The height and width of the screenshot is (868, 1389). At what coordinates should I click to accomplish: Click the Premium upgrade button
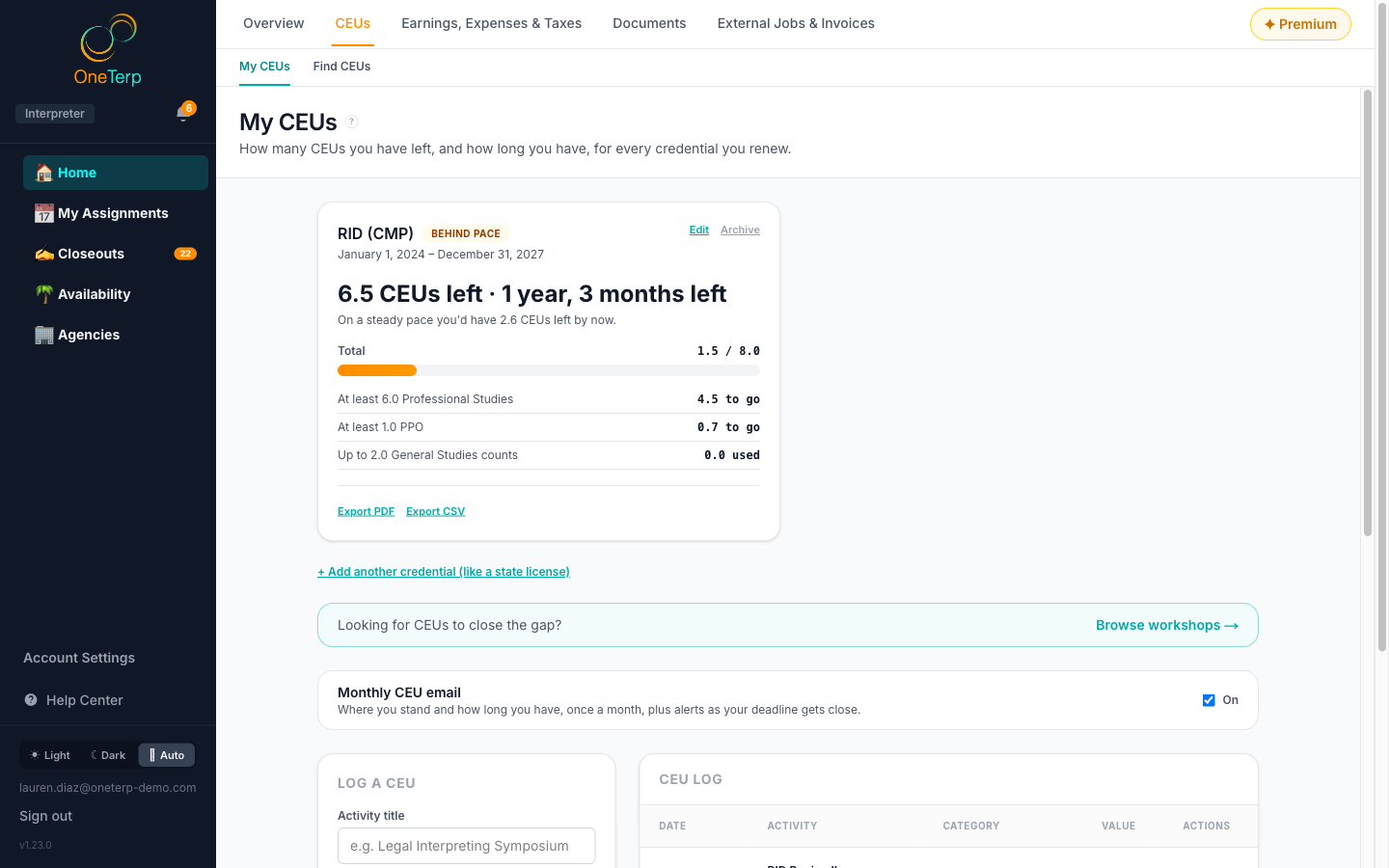click(1300, 24)
